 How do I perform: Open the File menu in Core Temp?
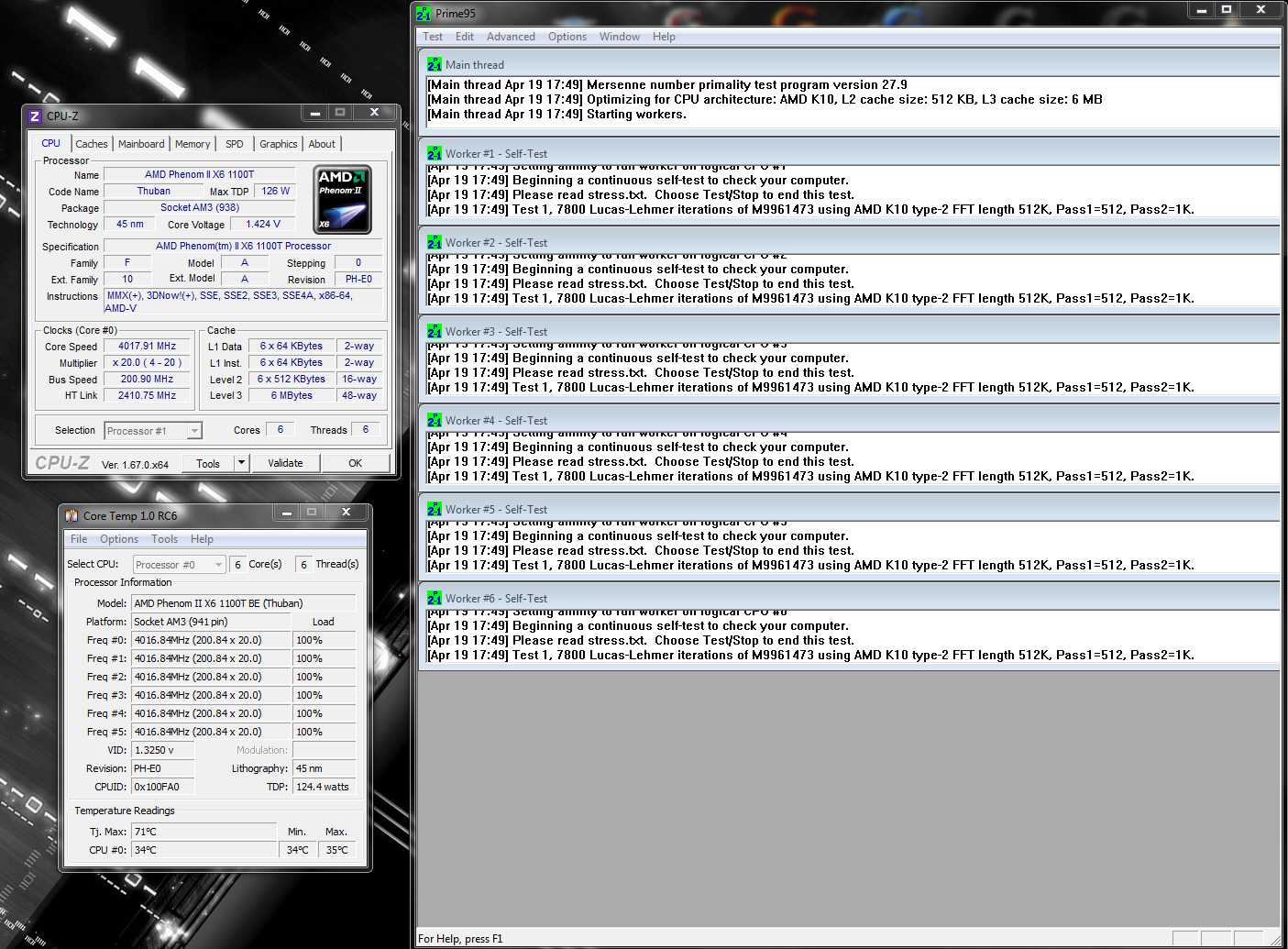click(79, 539)
